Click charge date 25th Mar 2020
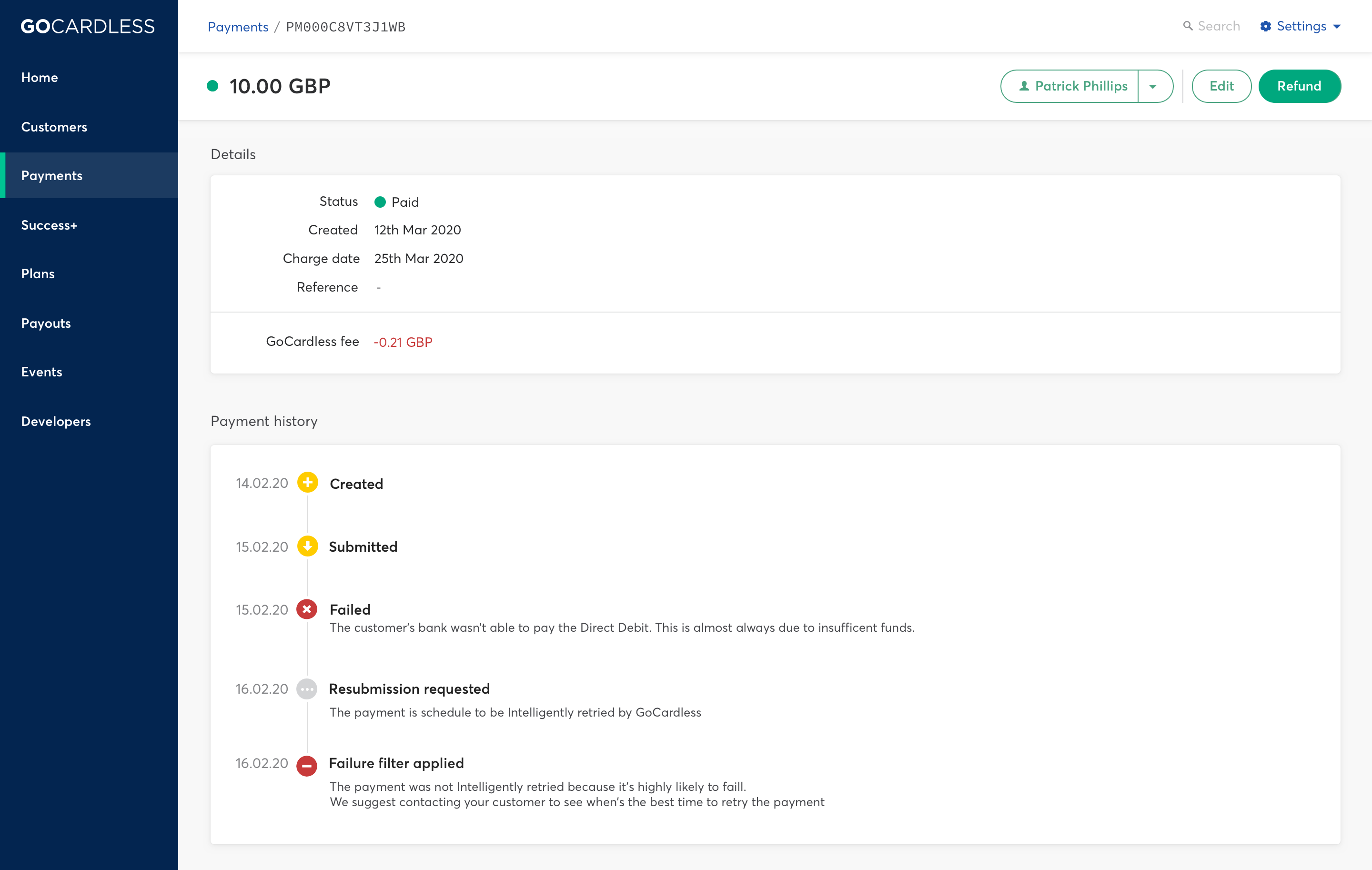Screen dimensions: 1372x870 coord(418,259)
